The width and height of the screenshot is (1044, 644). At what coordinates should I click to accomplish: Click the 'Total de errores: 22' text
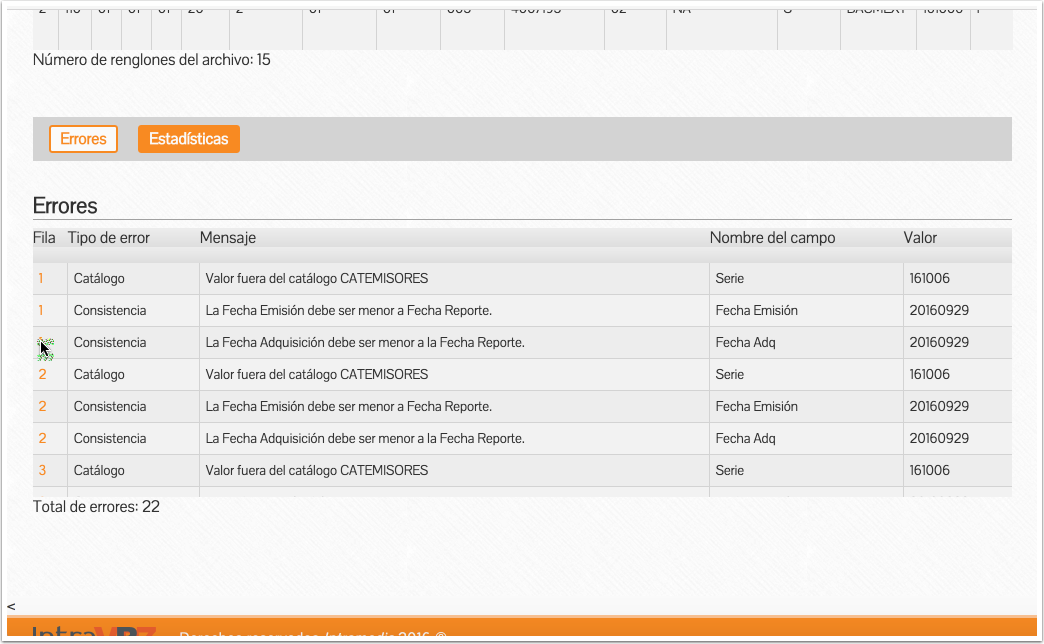[96, 507]
